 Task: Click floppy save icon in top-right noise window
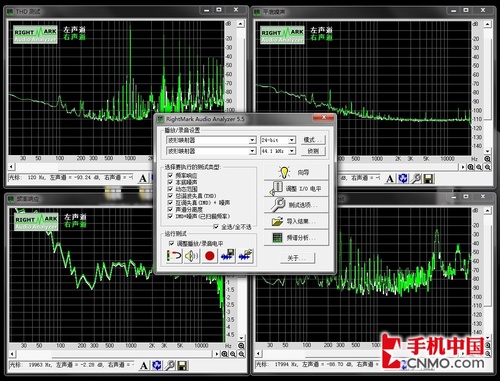click(x=429, y=179)
